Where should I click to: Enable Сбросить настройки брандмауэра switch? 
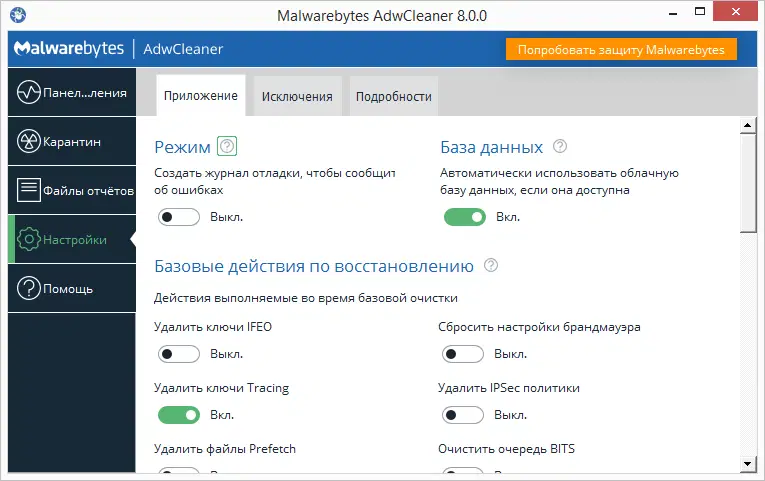[463, 354]
